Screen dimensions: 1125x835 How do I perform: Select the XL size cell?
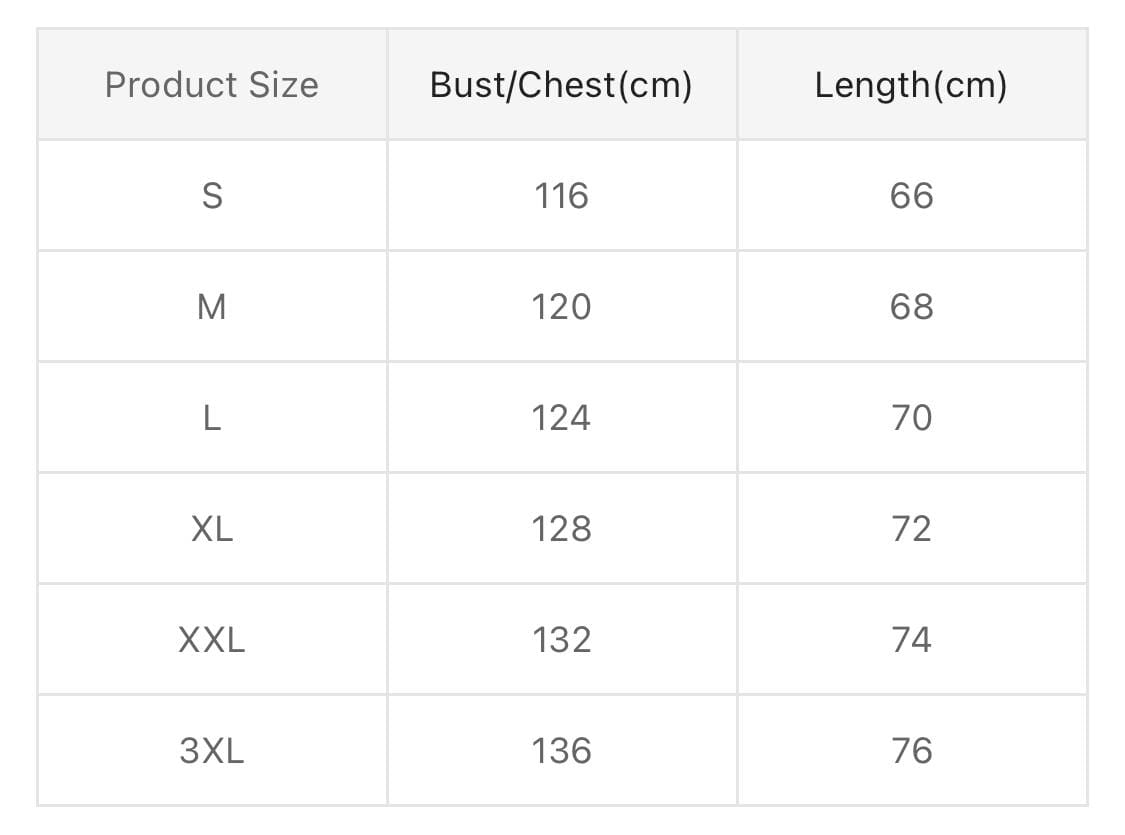(x=212, y=529)
